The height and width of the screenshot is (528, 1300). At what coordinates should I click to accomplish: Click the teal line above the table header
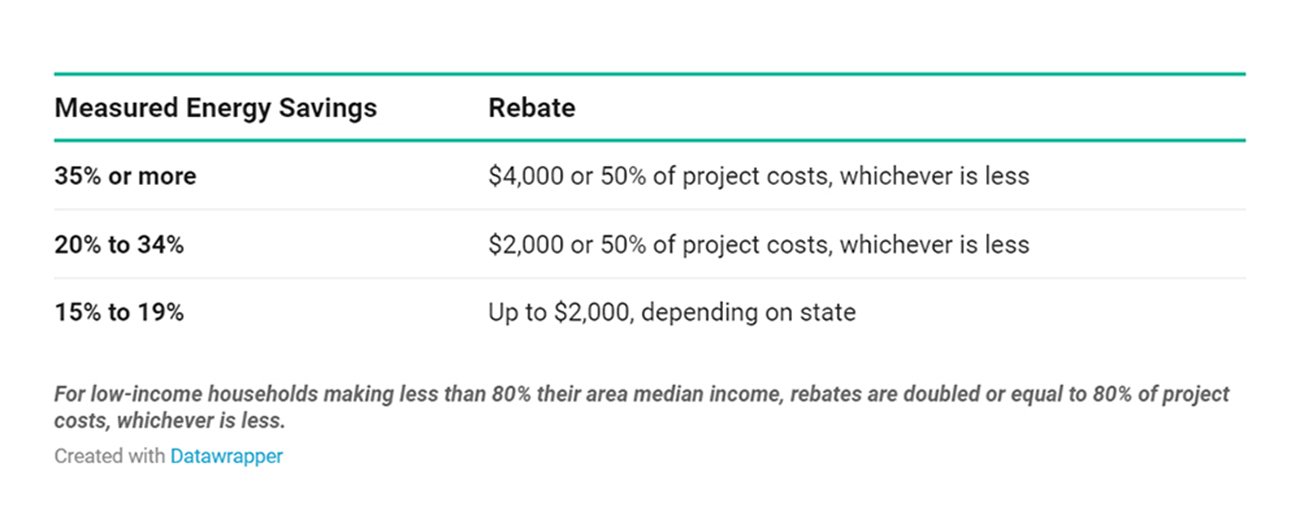[x=650, y=74]
